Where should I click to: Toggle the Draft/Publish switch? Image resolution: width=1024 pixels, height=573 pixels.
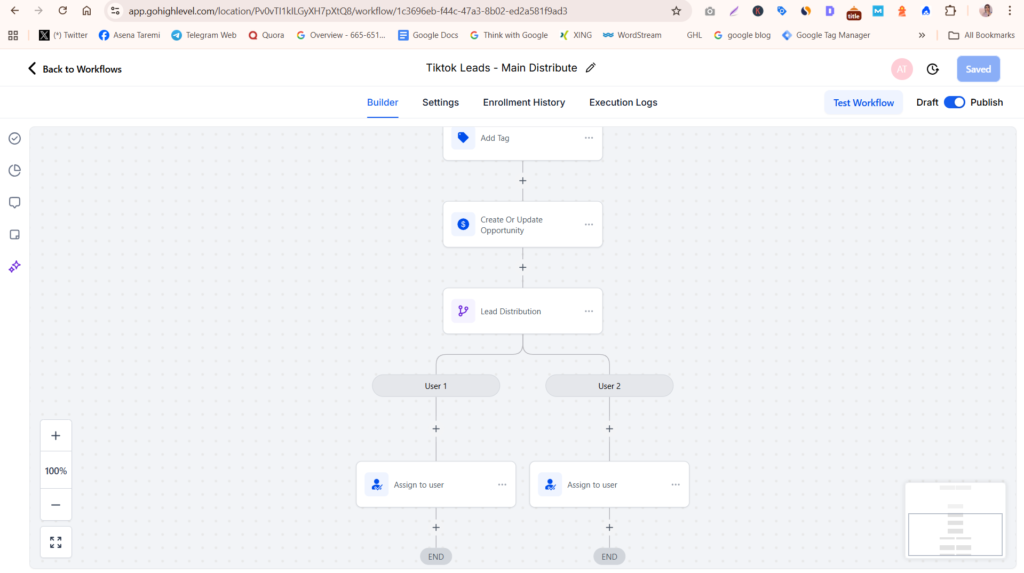tap(954, 103)
